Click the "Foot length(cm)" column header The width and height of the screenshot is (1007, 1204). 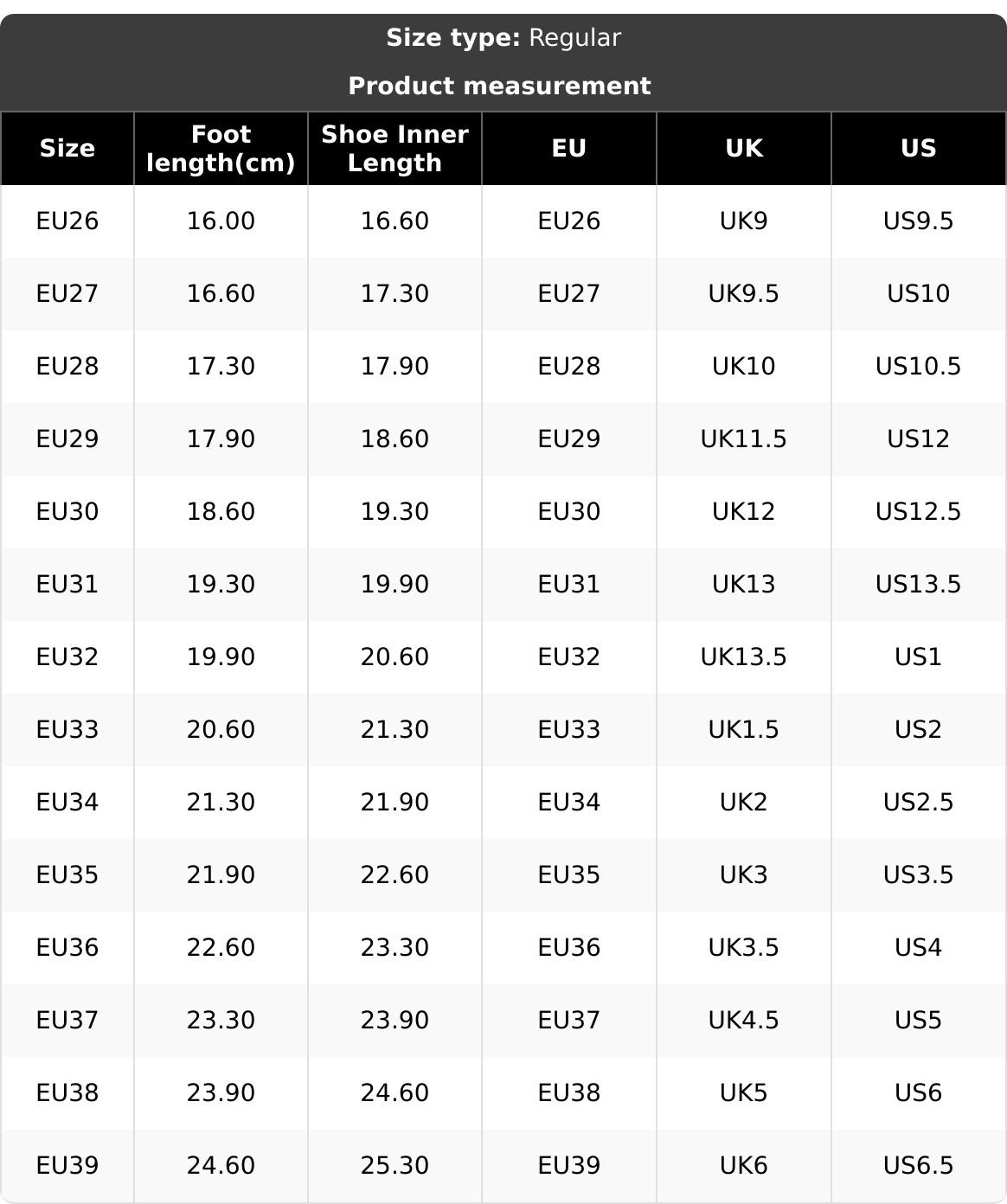pyautogui.click(x=221, y=149)
